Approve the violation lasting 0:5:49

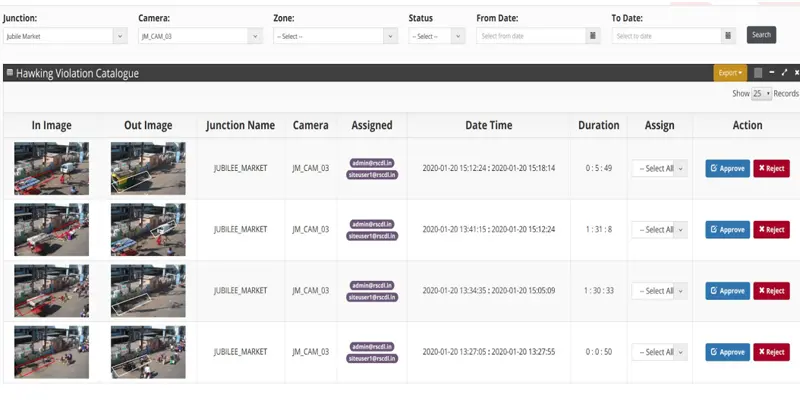click(x=727, y=168)
